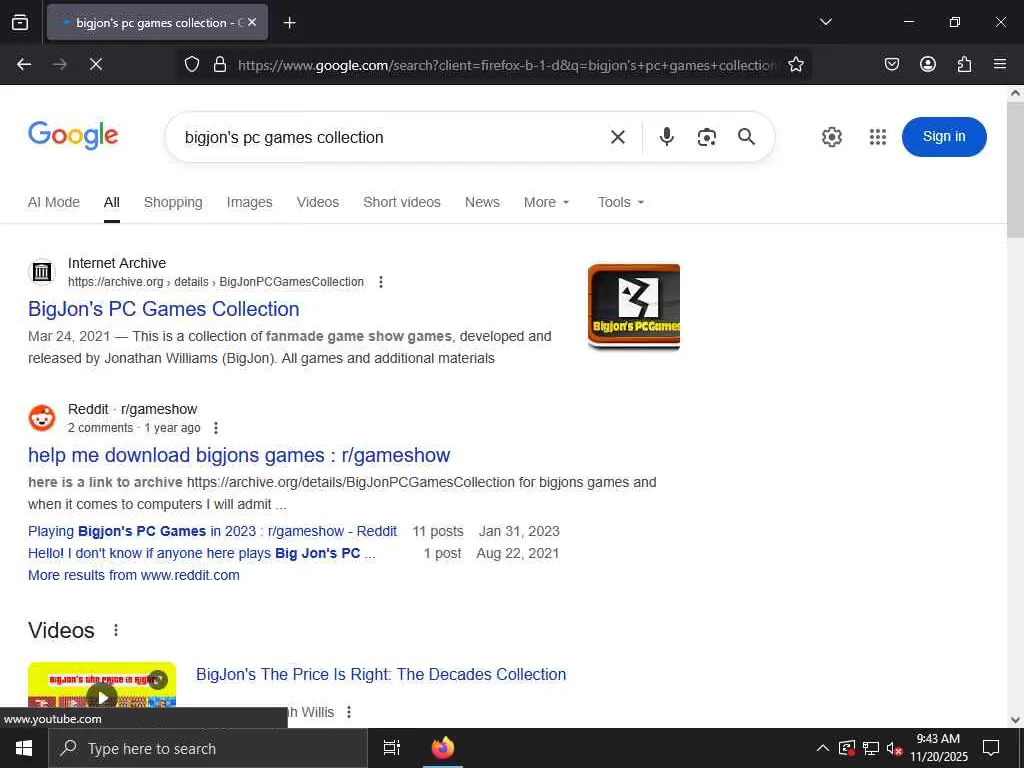Select the All results tab

(x=112, y=202)
